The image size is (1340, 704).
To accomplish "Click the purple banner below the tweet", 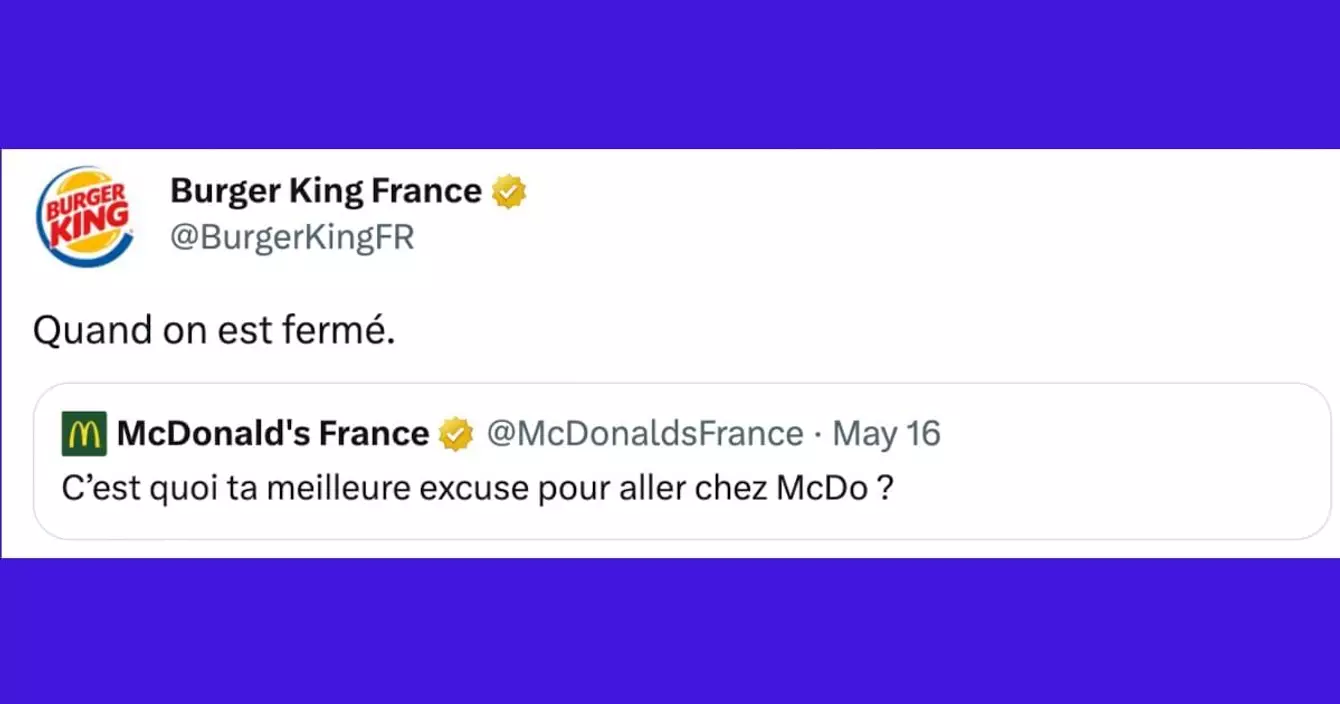I will [670, 632].
